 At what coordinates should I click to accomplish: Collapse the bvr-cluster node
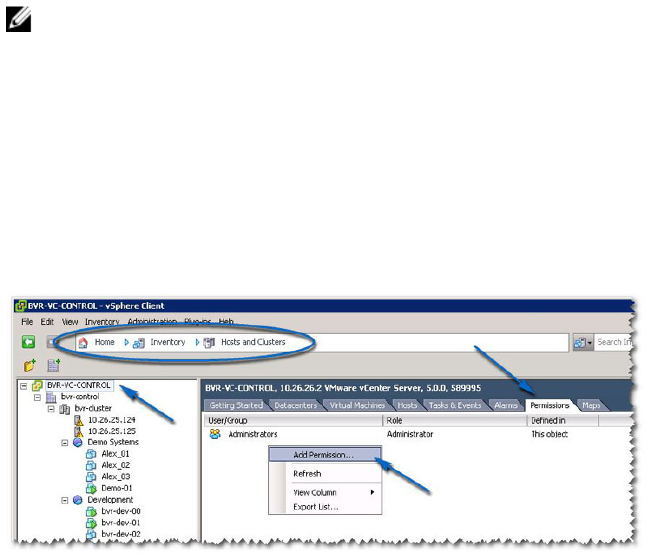tap(51, 409)
